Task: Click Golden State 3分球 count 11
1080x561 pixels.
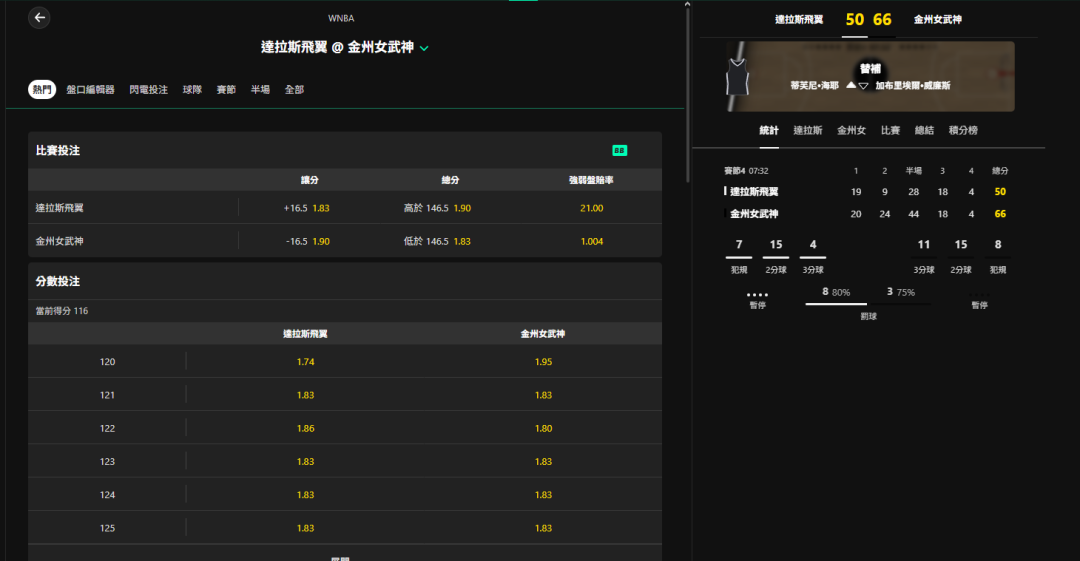Action: coord(924,245)
